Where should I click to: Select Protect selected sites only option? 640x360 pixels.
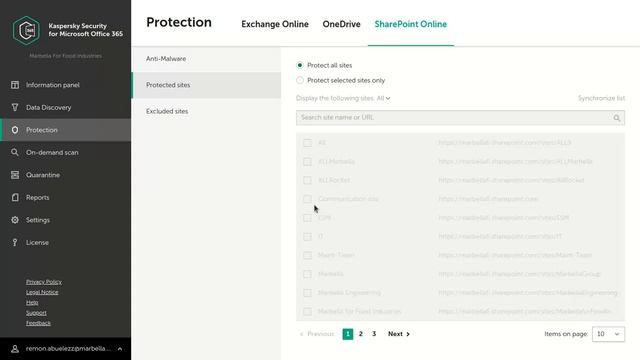coord(300,80)
